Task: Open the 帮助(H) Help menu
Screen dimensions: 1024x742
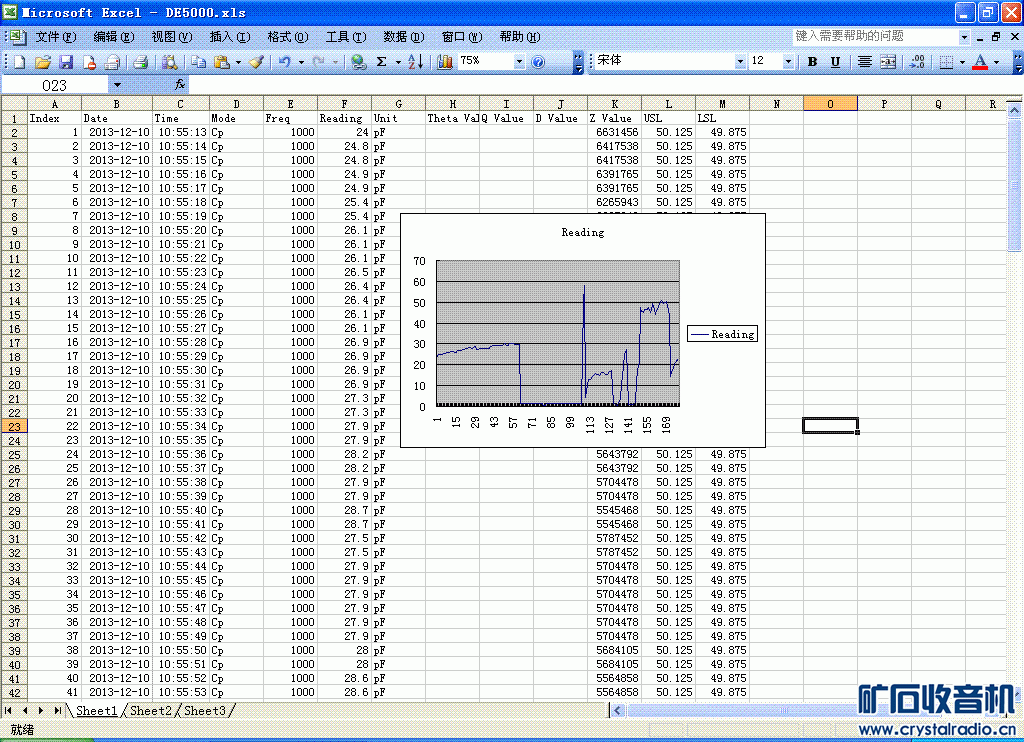Action: point(520,37)
